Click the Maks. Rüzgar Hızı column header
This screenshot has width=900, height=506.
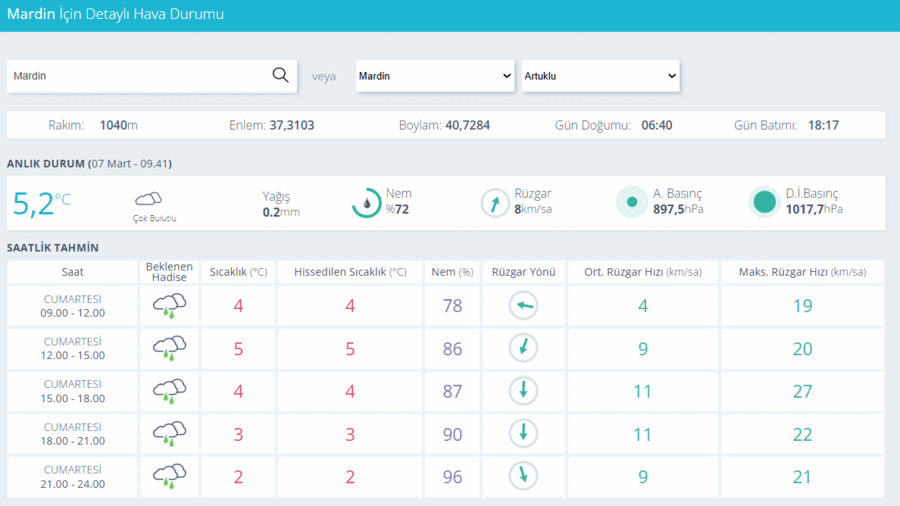pos(802,272)
